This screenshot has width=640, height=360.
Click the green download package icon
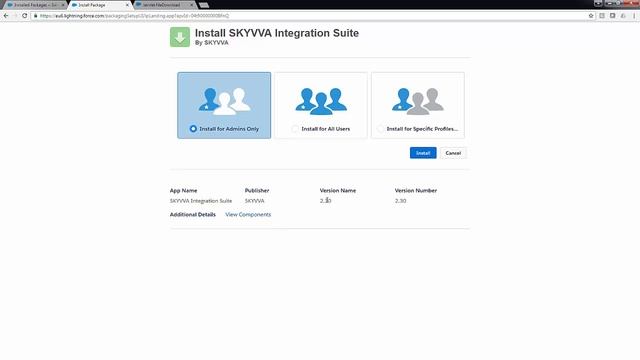(180, 37)
